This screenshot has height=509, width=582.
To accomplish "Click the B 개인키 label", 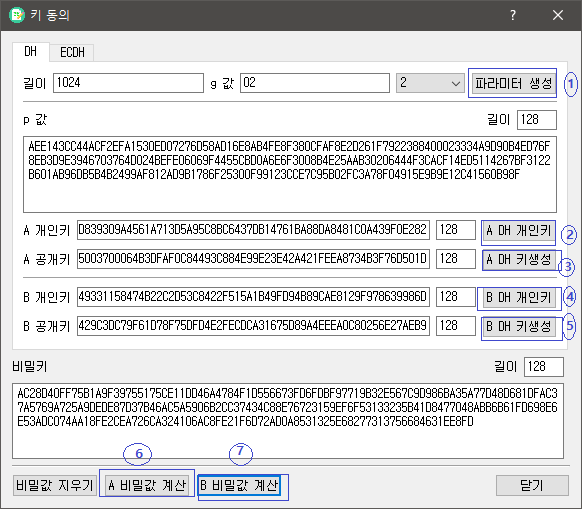I will click(46, 297).
